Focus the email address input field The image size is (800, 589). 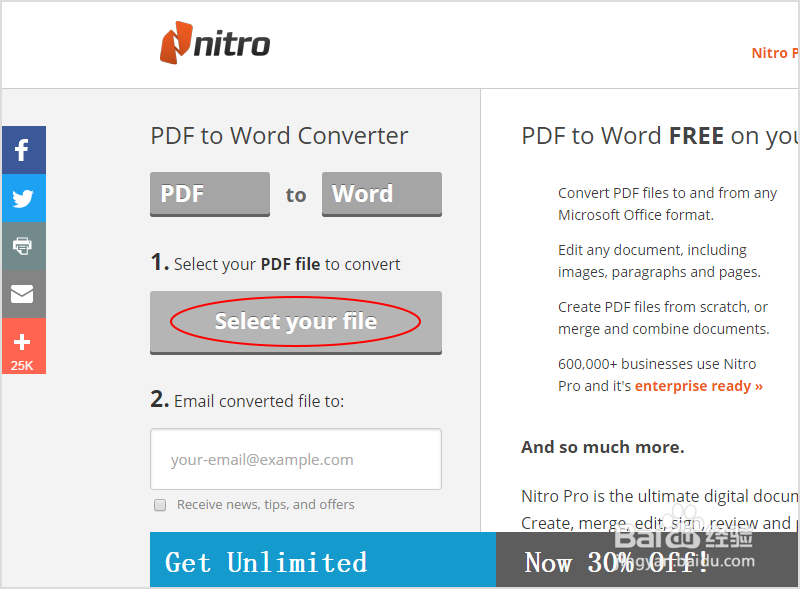pos(296,459)
